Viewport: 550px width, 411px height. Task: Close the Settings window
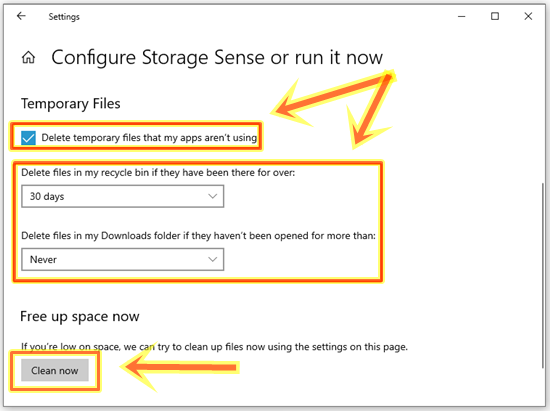click(528, 16)
